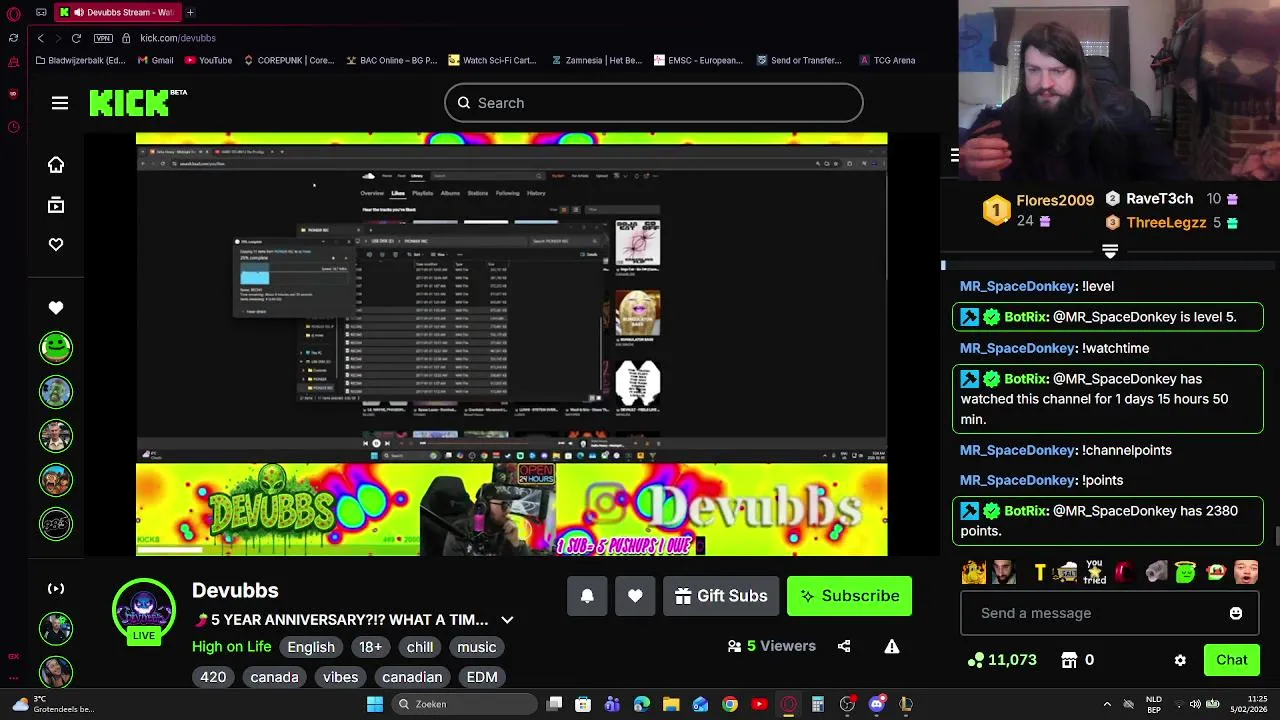Viewport: 1280px width, 720px height.
Task: Click the kick.com/devubbs address bar
Action: (x=178, y=38)
